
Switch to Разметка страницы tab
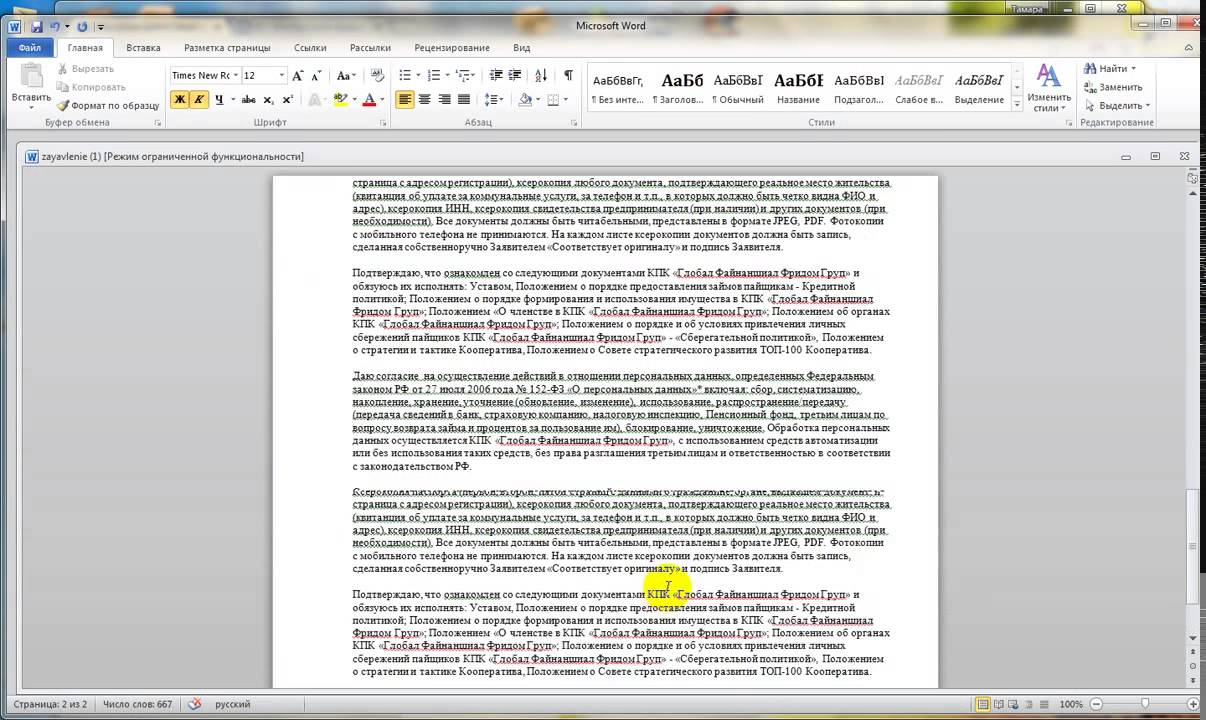pos(227,47)
